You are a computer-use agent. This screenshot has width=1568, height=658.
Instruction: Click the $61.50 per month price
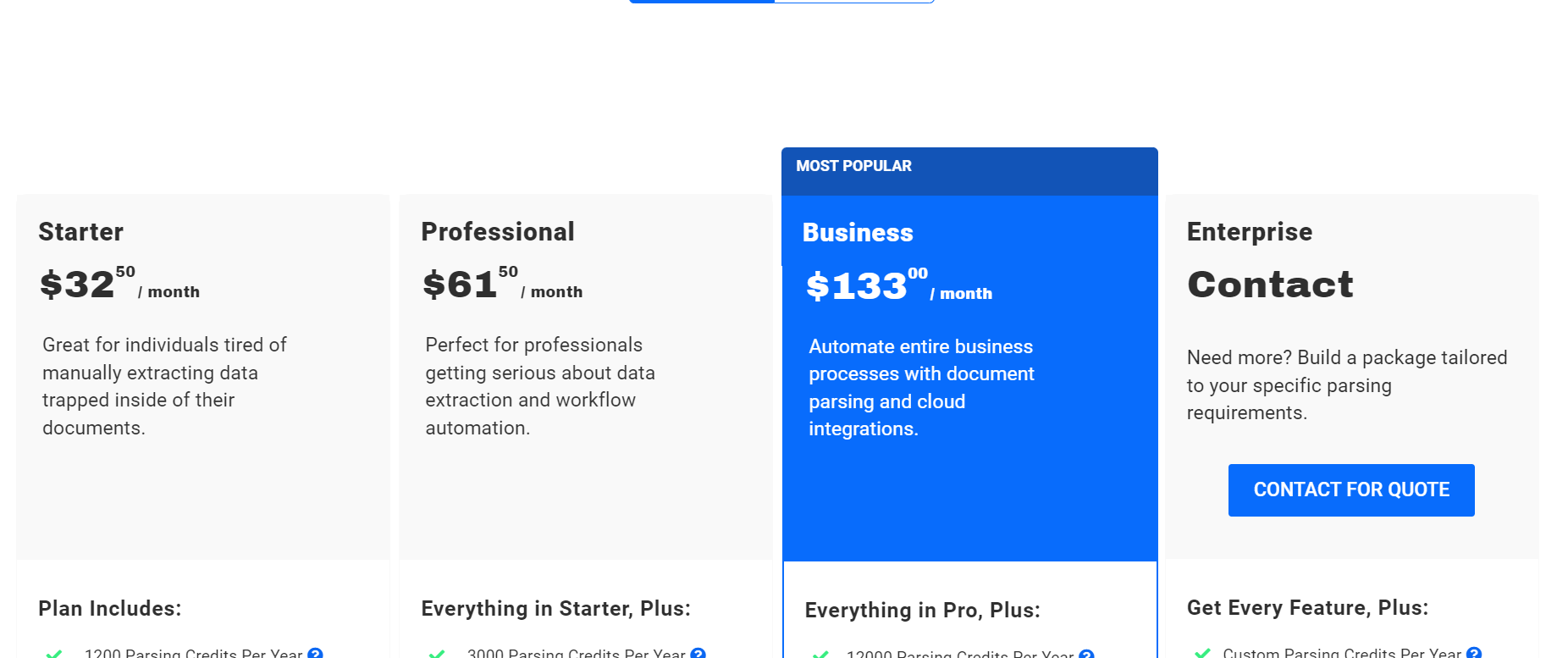point(502,285)
